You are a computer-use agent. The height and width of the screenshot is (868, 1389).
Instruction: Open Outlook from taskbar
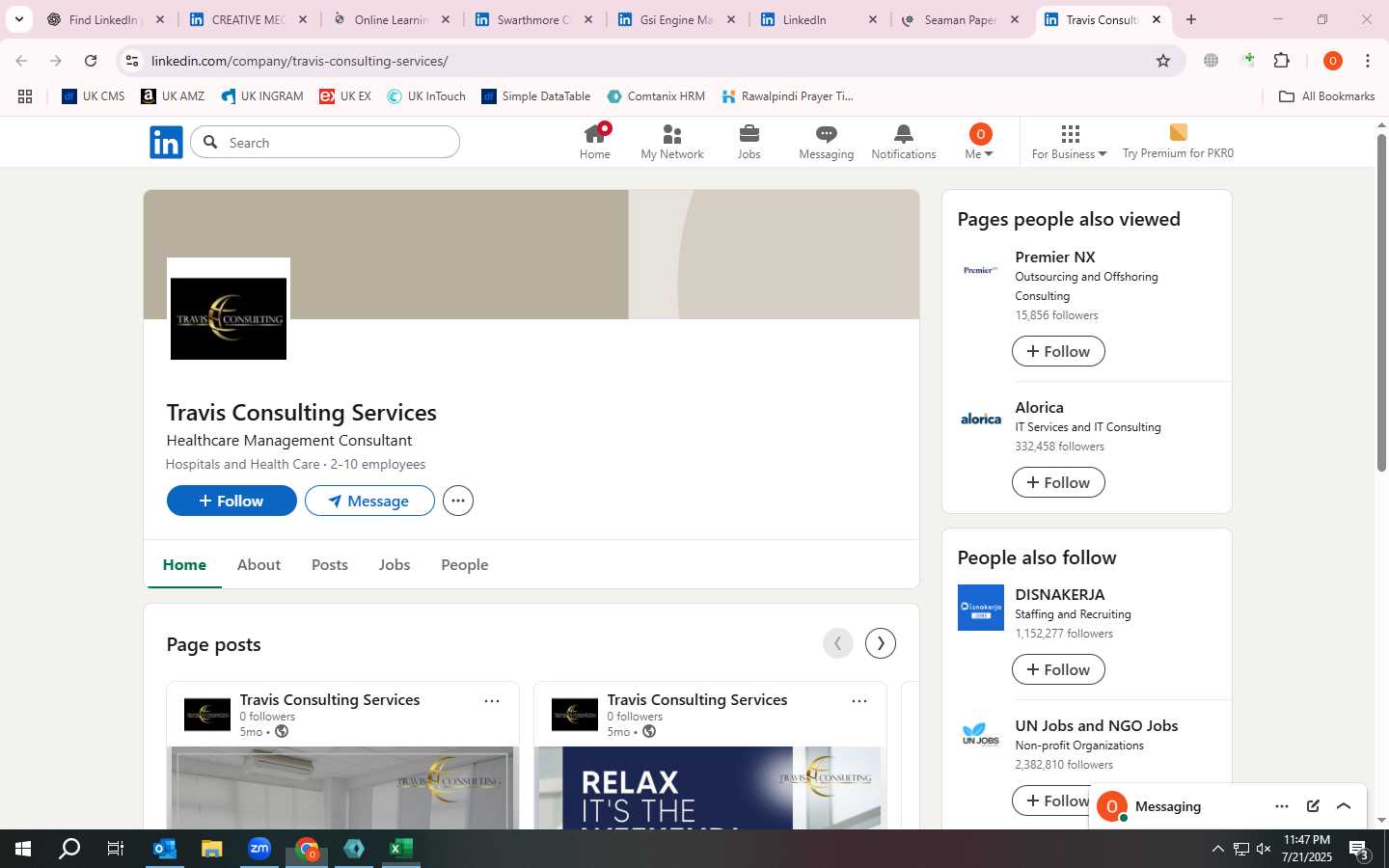165,849
